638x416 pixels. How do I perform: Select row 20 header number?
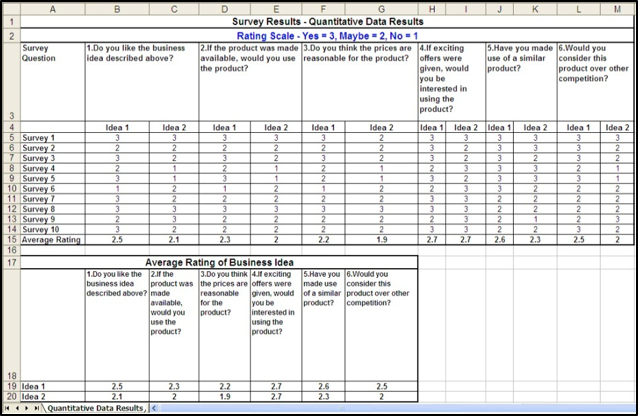pos(11,396)
